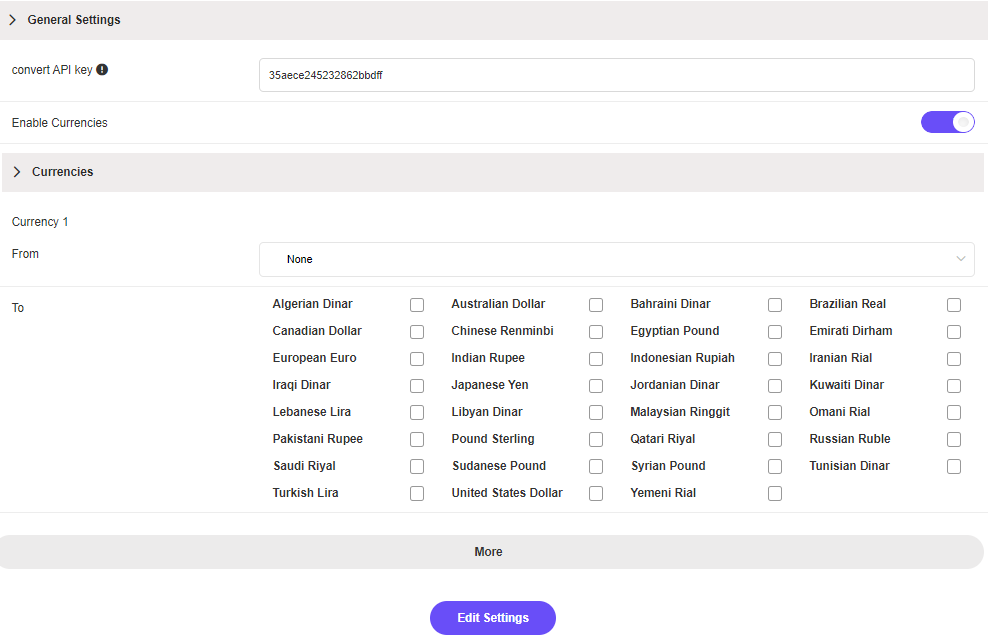Enable the Kuwaiti Dinar checkbox
Viewport: 988px width, 643px height.
click(954, 386)
